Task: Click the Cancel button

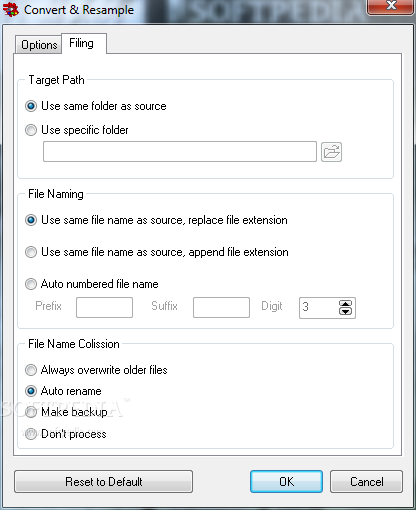Action: point(366,482)
